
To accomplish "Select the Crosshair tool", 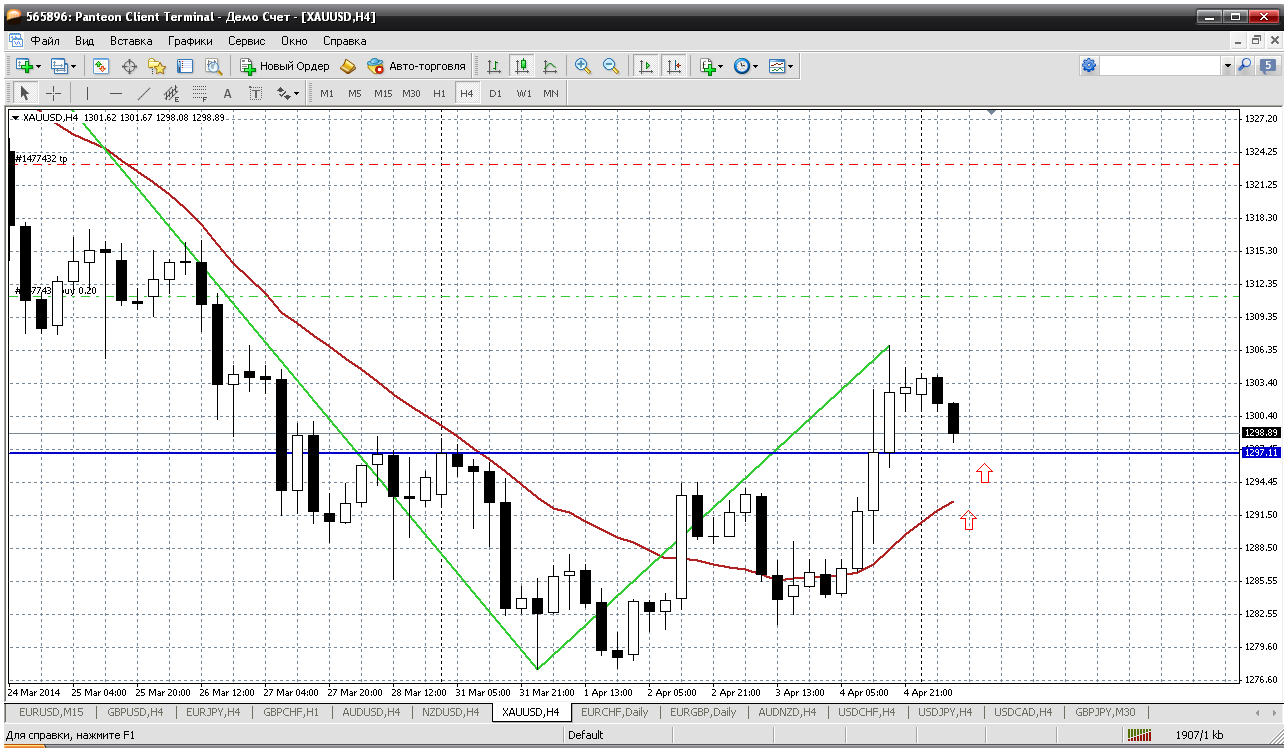I will [53, 93].
